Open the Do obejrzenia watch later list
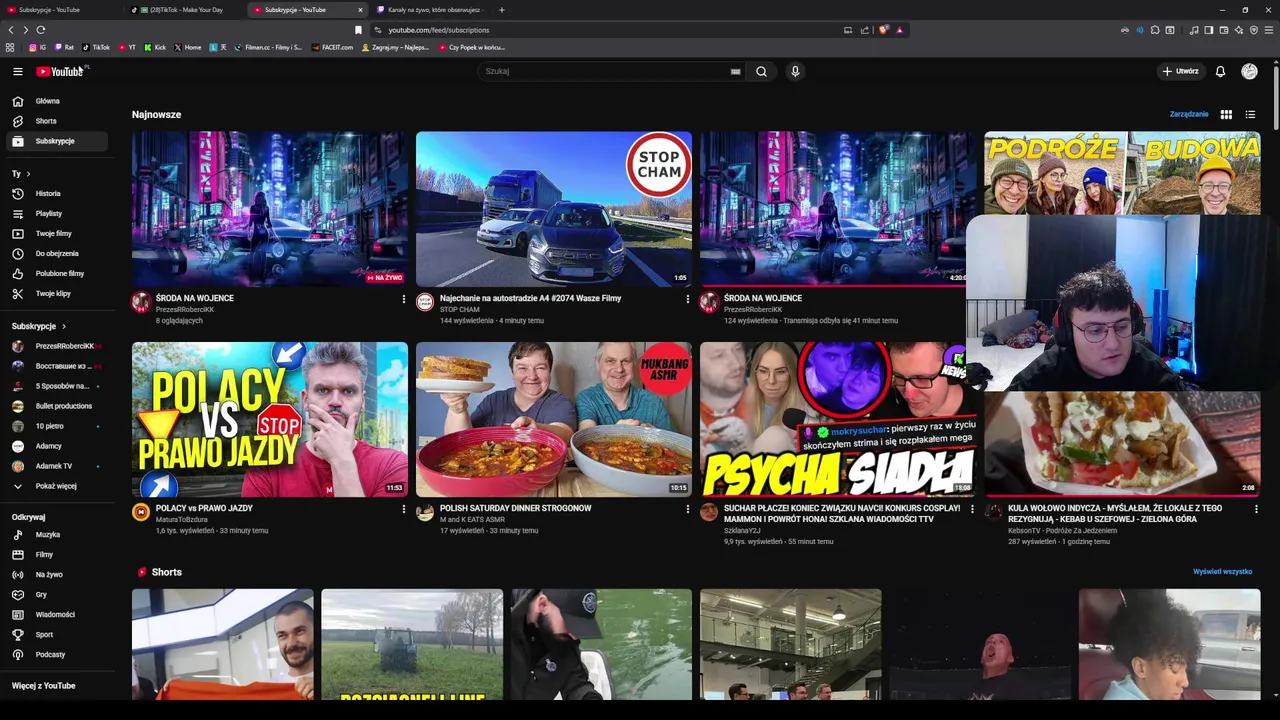This screenshot has width=1280, height=720. point(55,253)
